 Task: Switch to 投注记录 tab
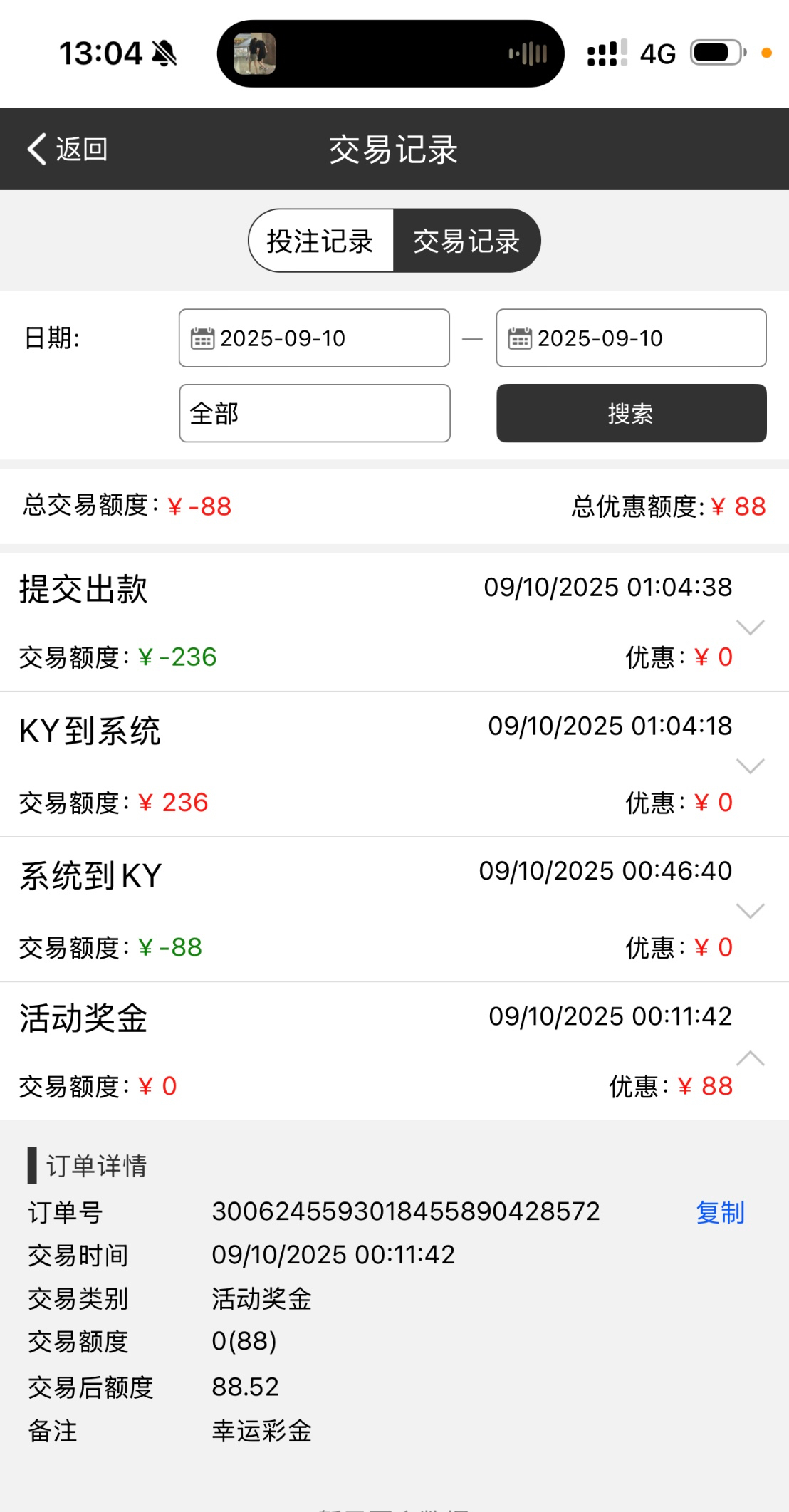coord(320,241)
